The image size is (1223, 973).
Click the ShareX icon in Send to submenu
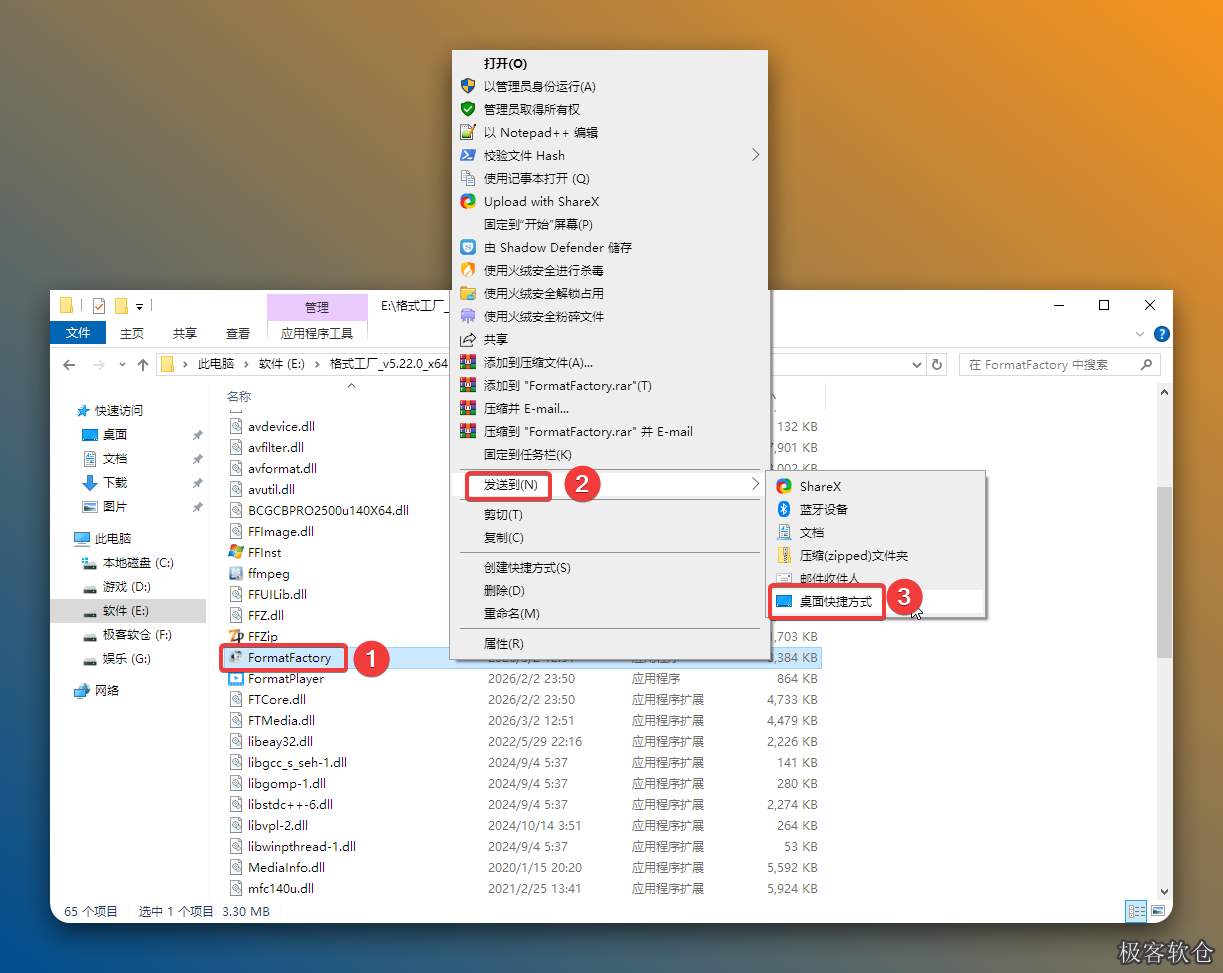pyautogui.click(x=784, y=486)
